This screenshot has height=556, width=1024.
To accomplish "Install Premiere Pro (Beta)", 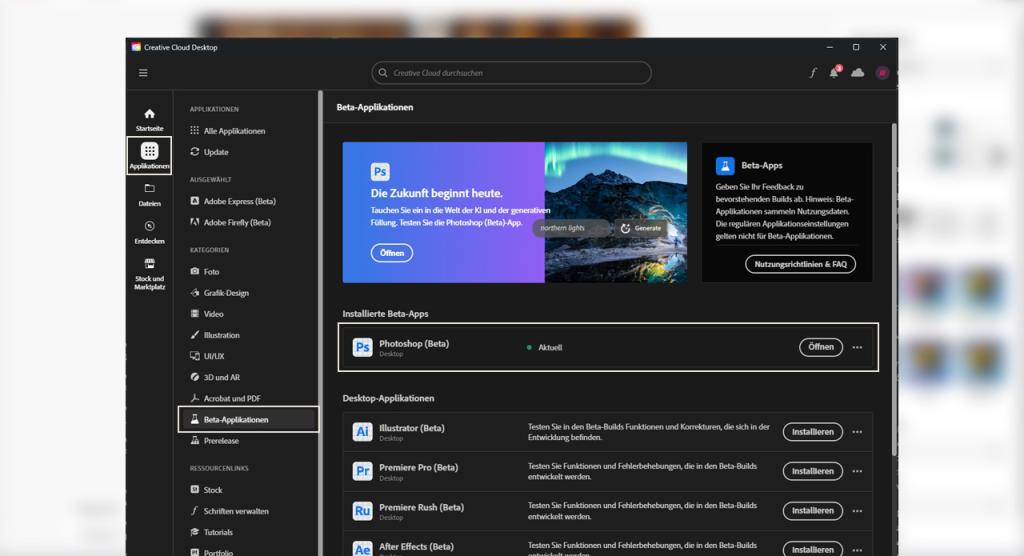I will coord(812,471).
